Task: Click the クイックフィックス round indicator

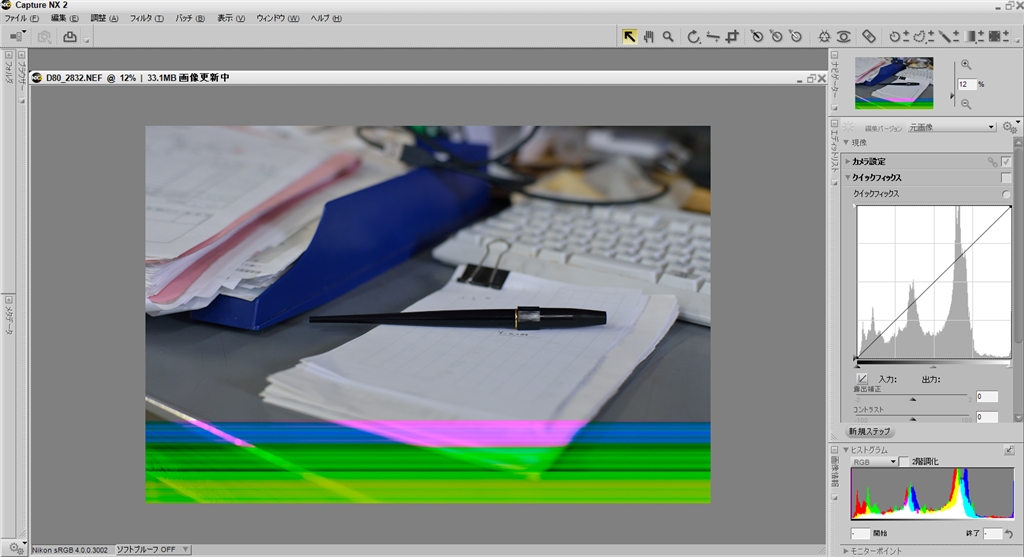Action: [1006, 194]
